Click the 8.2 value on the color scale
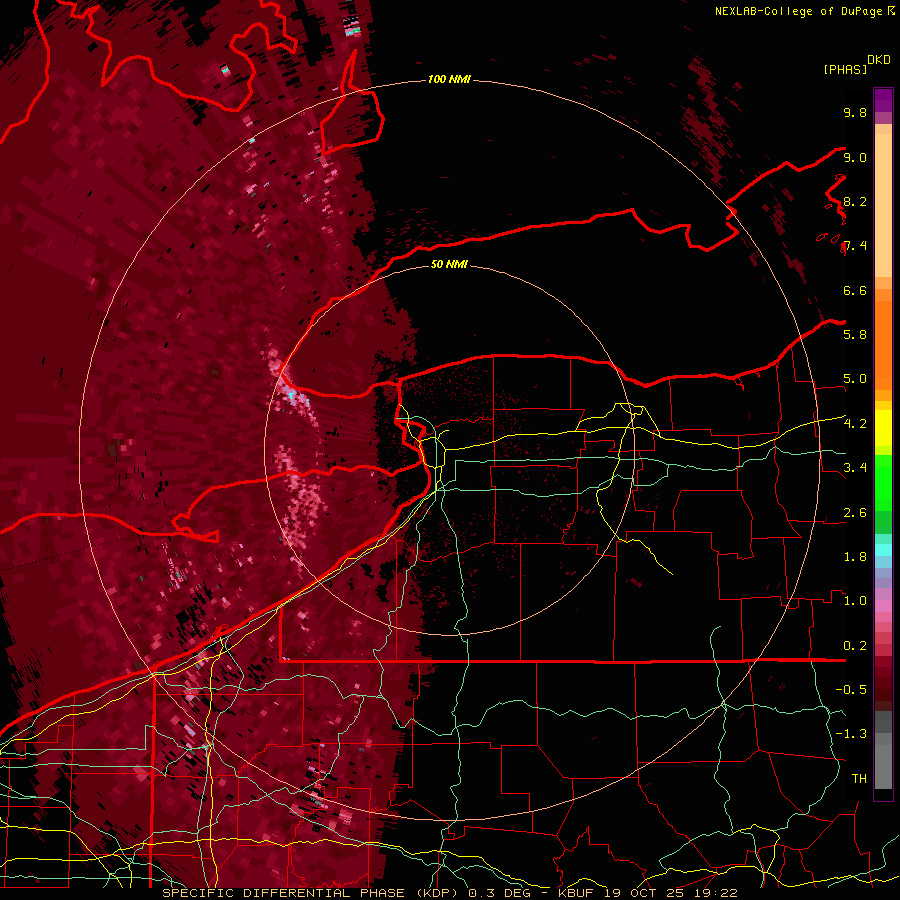The height and width of the screenshot is (900, 900). pyautogui.click(x=855, y=201)
